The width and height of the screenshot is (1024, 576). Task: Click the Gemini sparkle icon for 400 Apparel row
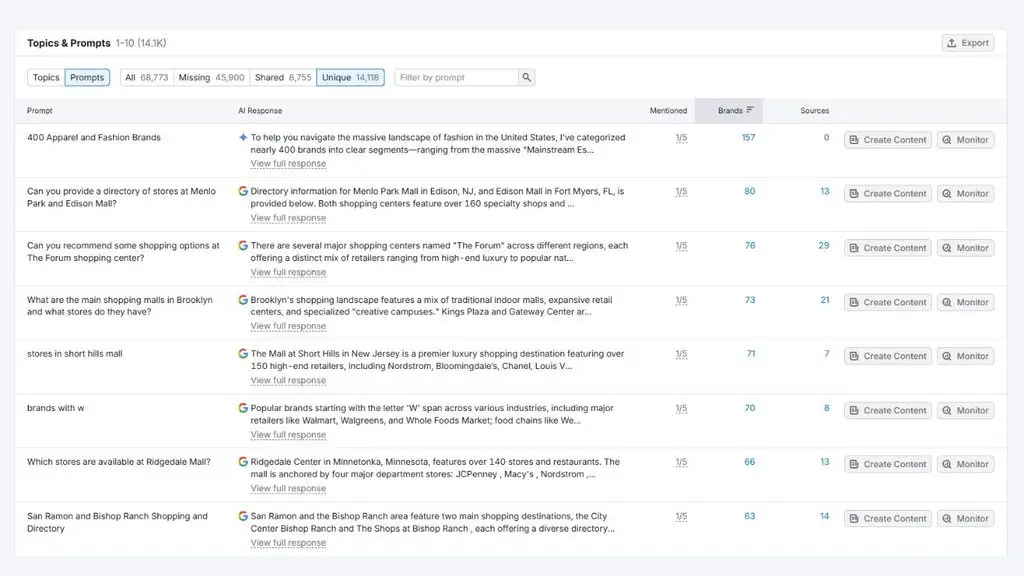click(x=243, y=137)
